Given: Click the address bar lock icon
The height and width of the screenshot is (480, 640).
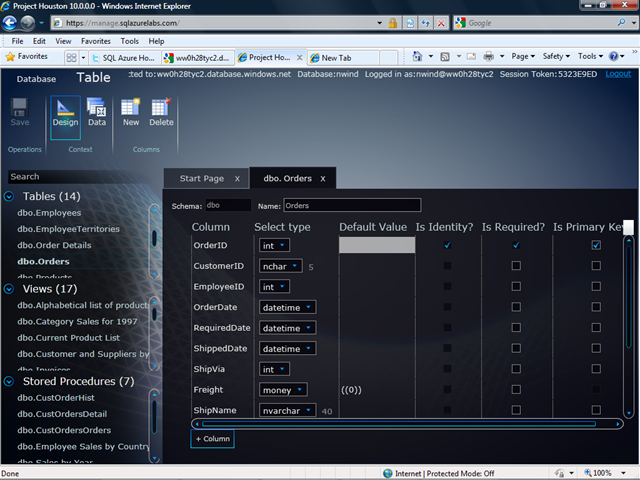Looking at the screenshot, I should [x=393, y=23].
